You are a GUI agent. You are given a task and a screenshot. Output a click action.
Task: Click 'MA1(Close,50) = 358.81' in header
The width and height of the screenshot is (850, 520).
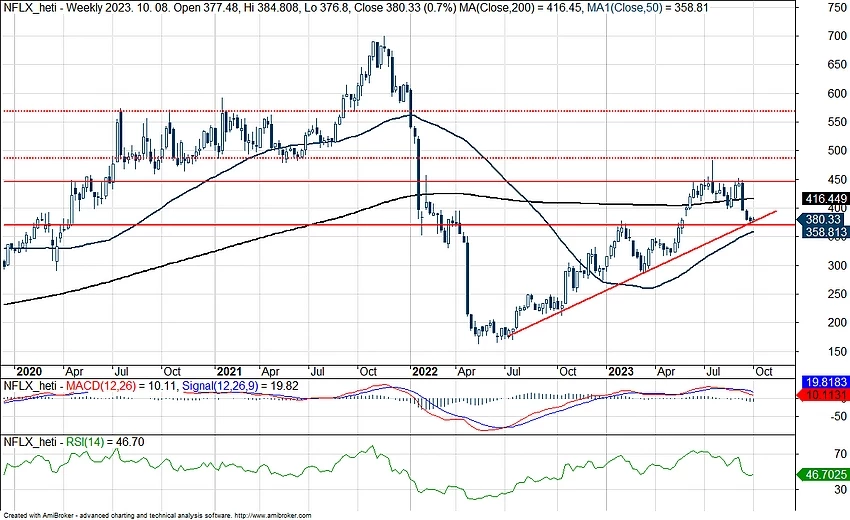(x=648, y=8)
